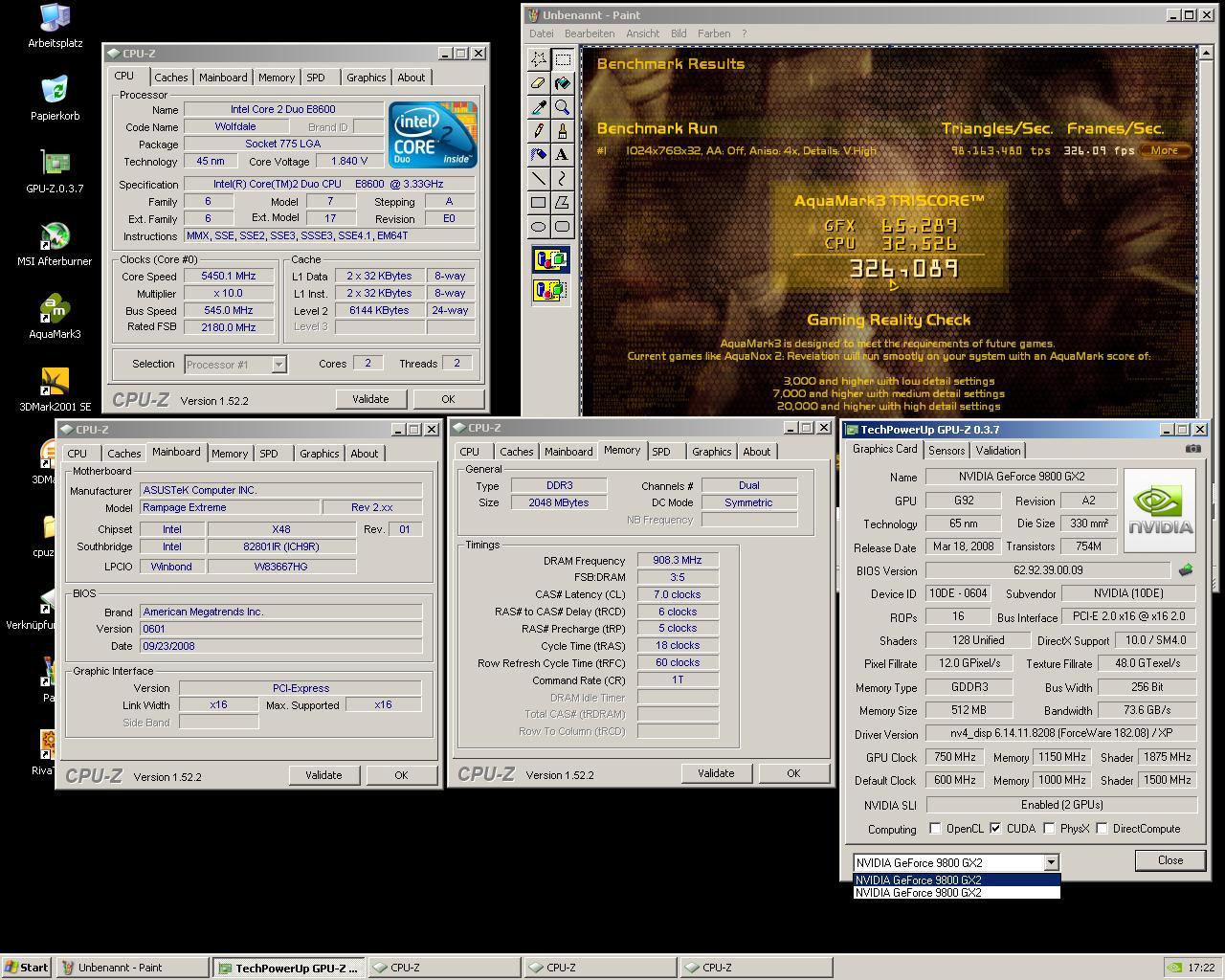Screen dimensions: 1225x980
Task: Select the straight Line tool in Paint
Action: point(539,179)
